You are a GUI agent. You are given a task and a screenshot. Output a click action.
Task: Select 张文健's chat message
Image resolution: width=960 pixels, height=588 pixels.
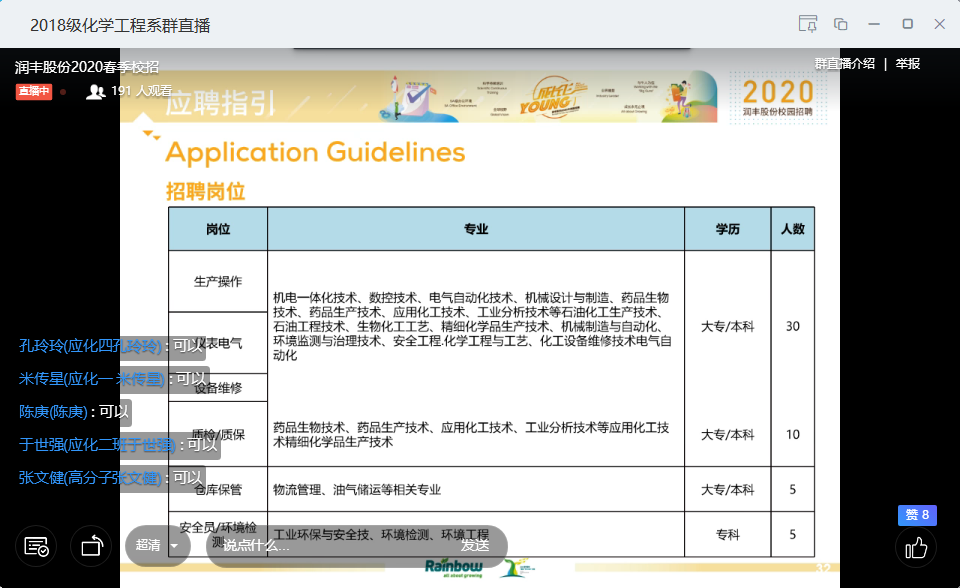111,478
